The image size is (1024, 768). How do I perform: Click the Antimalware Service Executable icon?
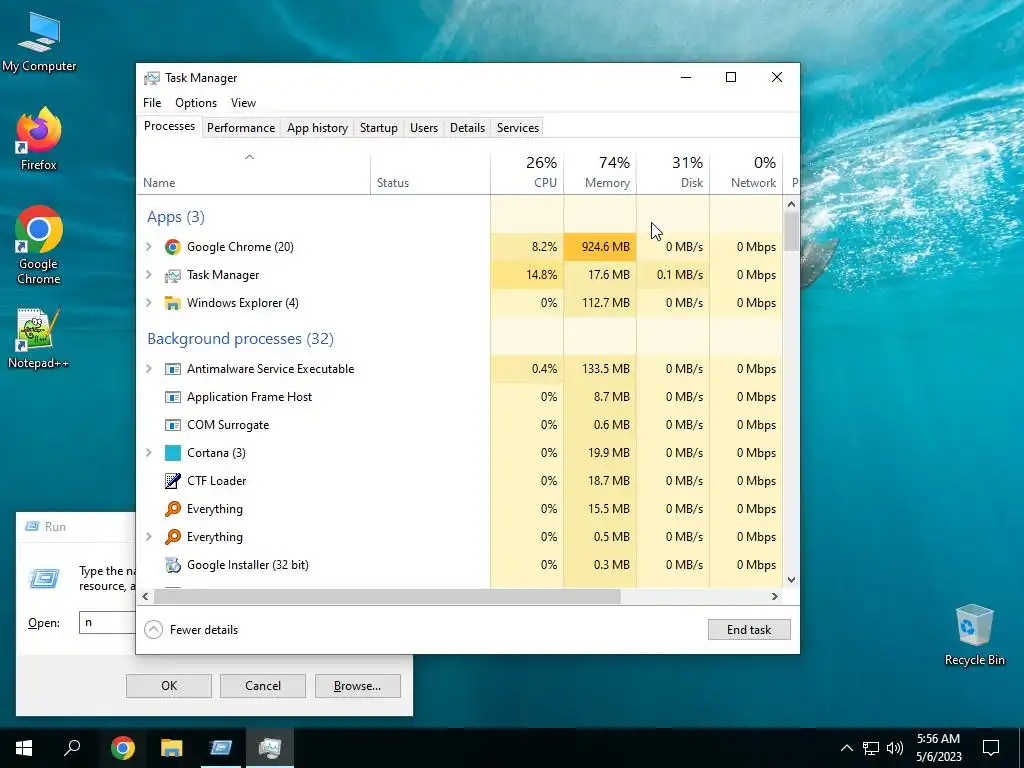coord(172,369)
